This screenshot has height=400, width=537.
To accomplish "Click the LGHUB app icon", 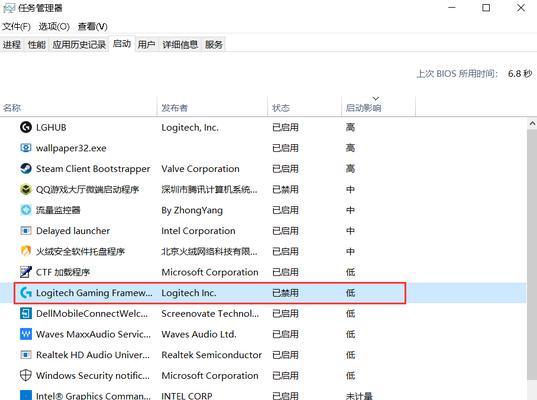I will (26, 127).
